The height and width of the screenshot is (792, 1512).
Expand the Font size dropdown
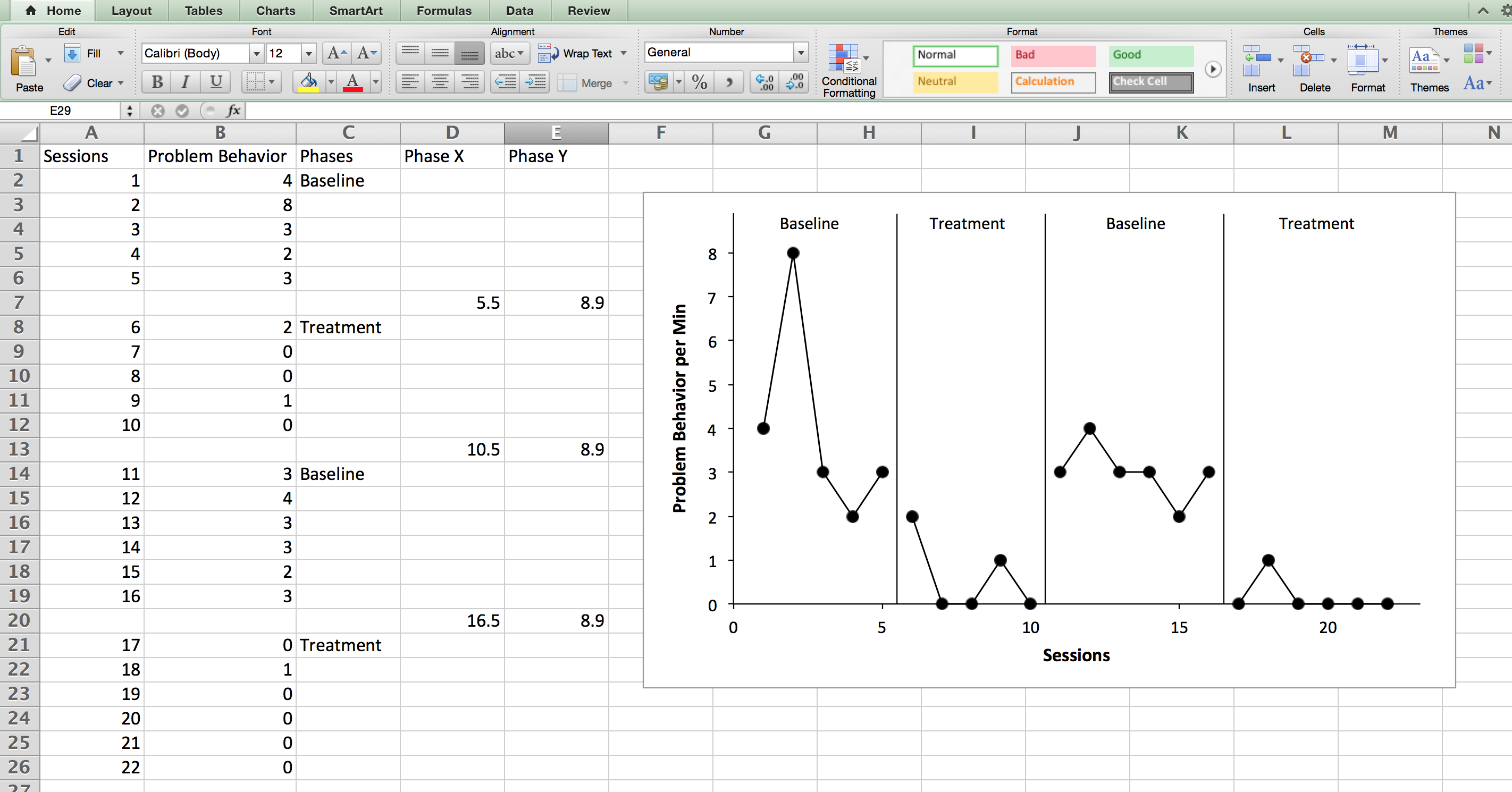point(308,54)
